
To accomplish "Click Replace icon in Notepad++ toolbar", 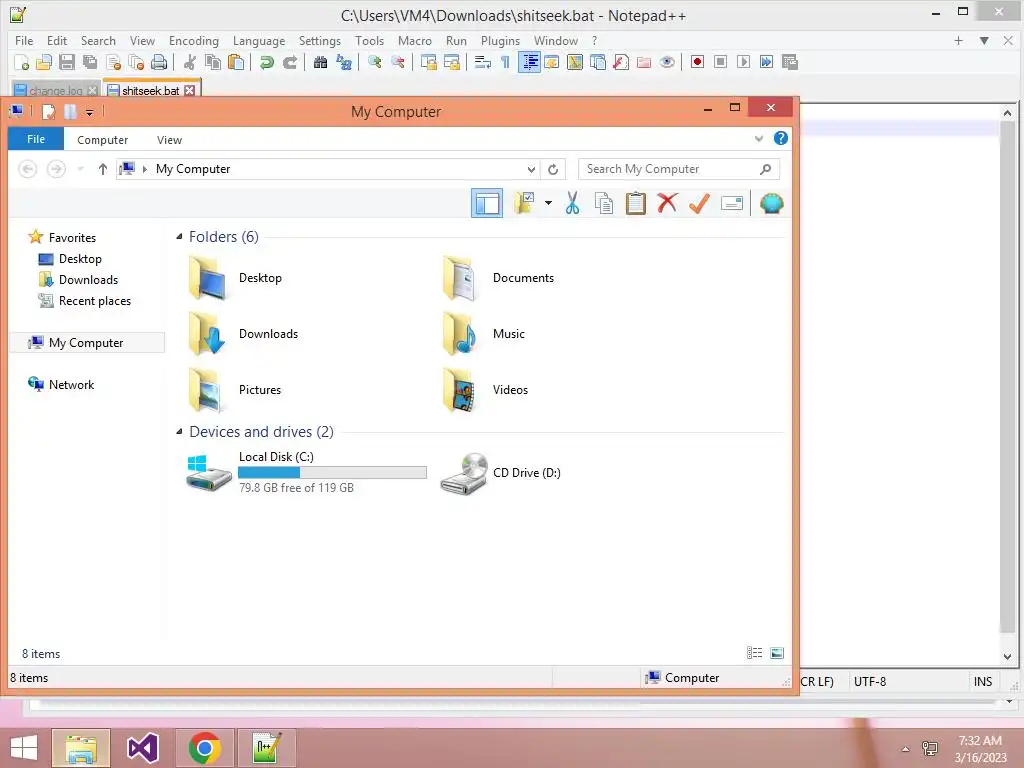I will 344,62.
